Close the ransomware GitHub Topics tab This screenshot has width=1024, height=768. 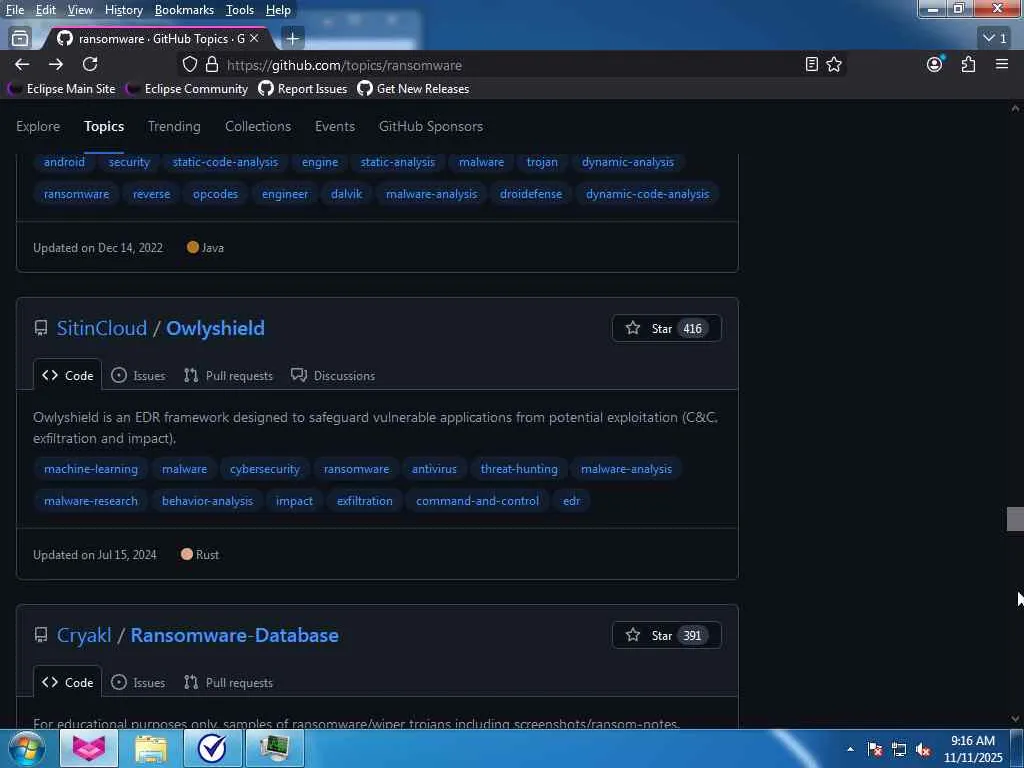tap(254, 39)
